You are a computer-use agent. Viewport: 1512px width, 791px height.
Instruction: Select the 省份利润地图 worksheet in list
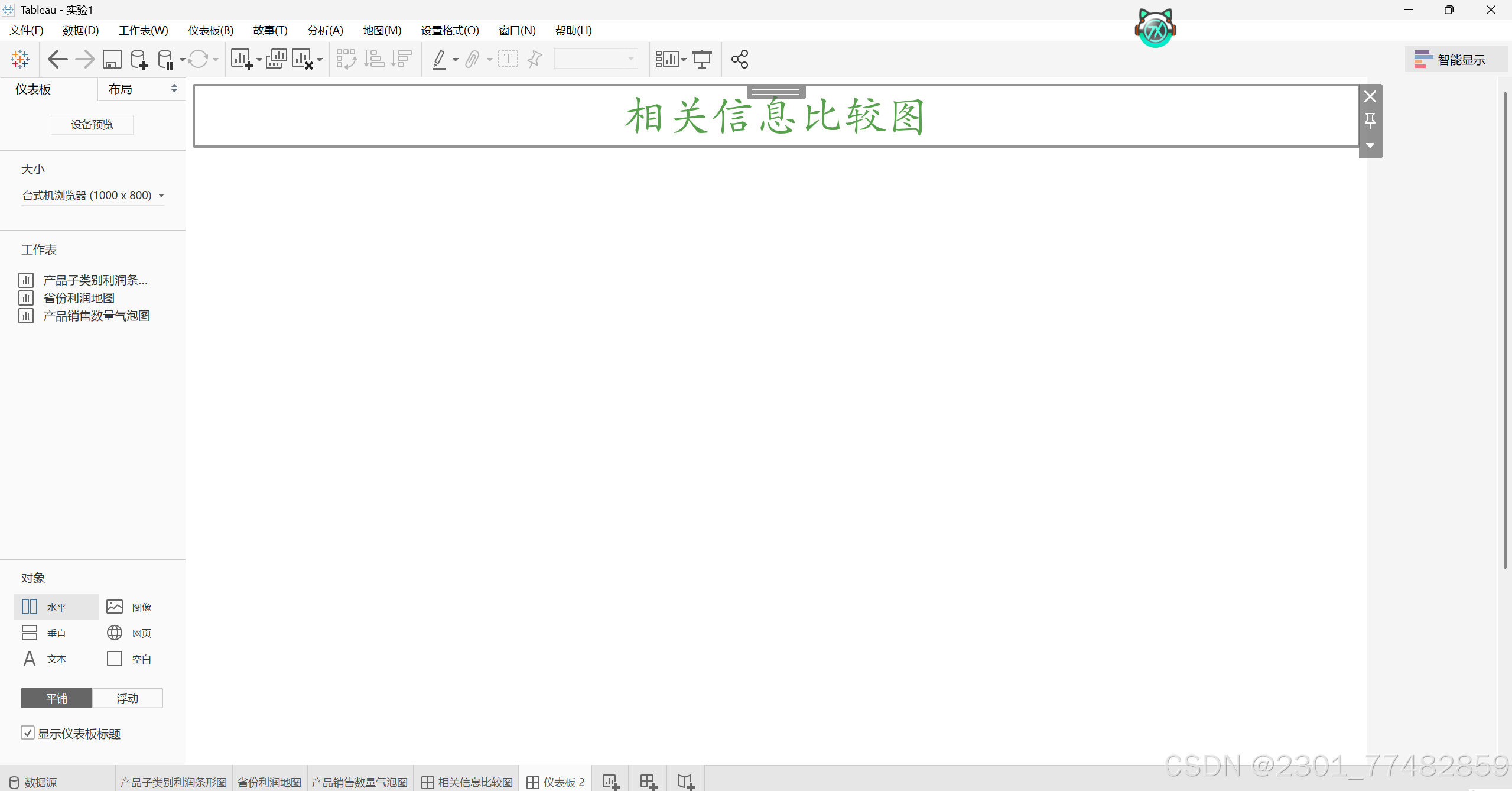pyautogui.click(x=79, y=298)
